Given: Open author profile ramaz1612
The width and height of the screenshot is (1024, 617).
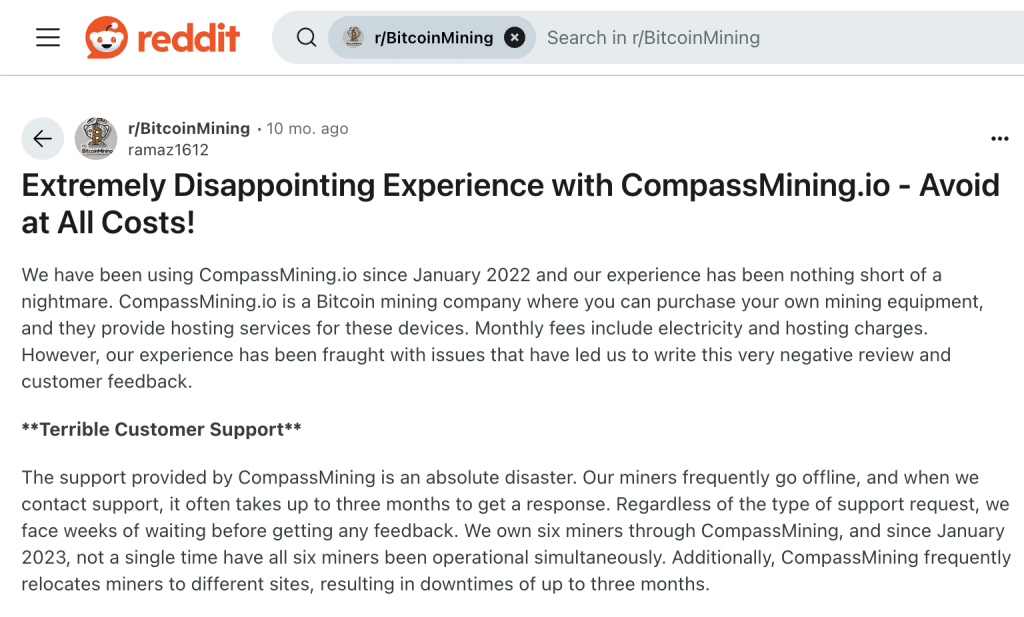Looking at the screenshot, I should tap(168, 150).
